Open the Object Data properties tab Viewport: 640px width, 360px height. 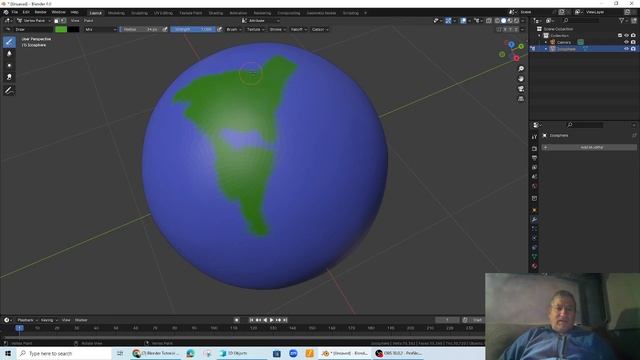coord(534,257)
